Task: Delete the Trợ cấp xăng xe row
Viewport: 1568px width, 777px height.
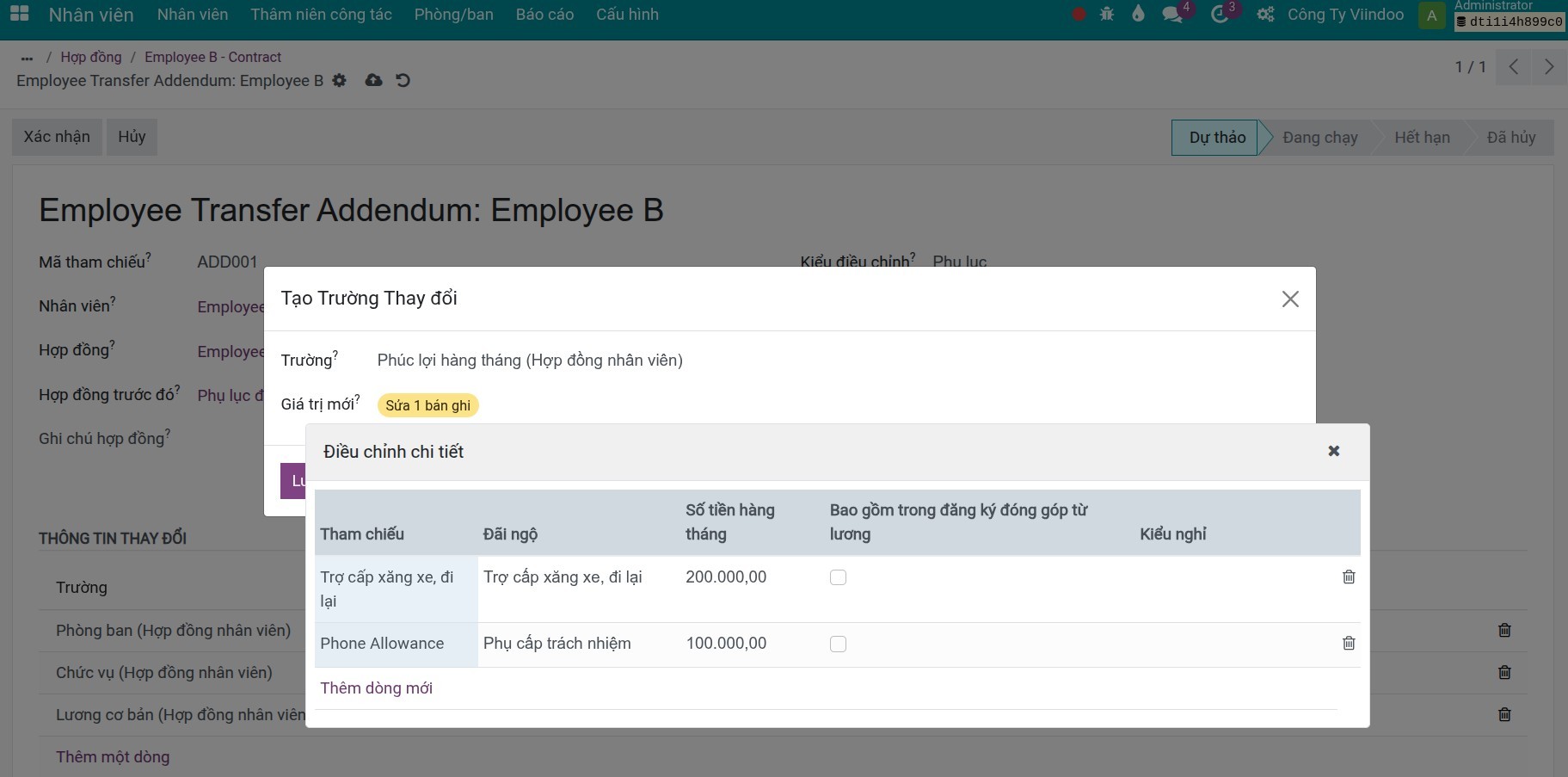Action: click(x=1349, y=577)
